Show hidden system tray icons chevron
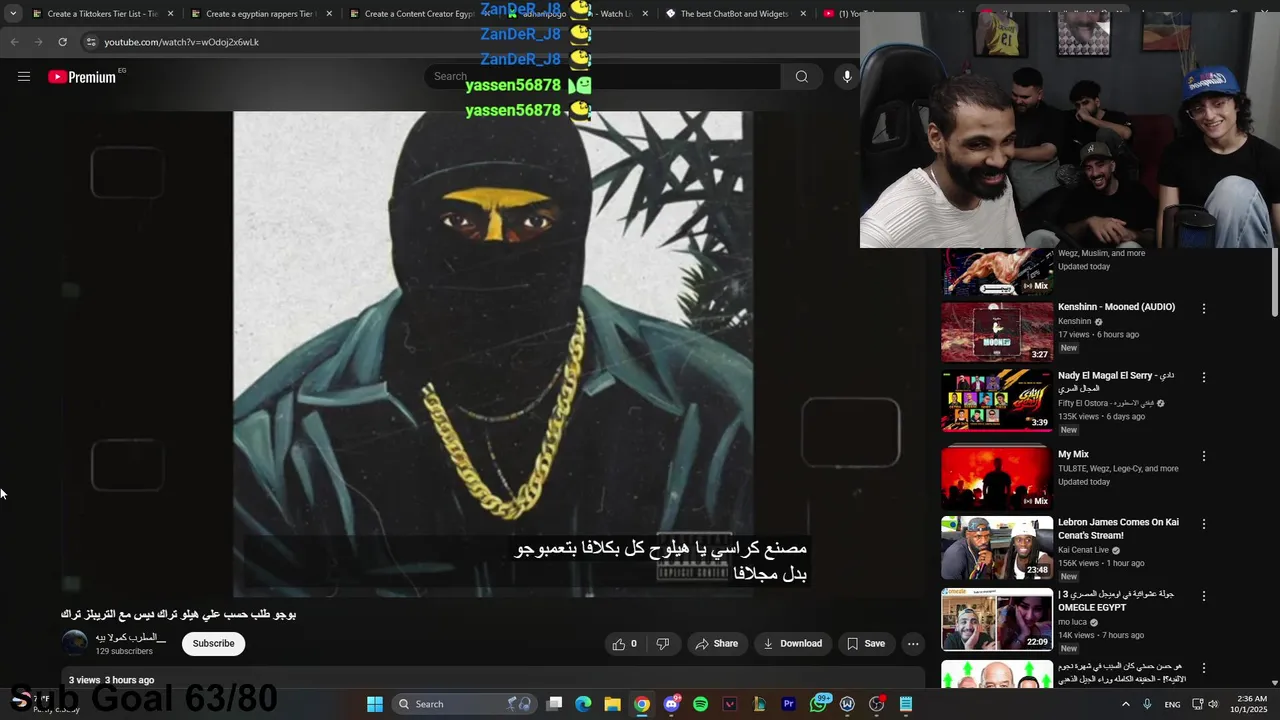The height and width of the screenshot is (720, 1280). click(x=1125, y=704)
